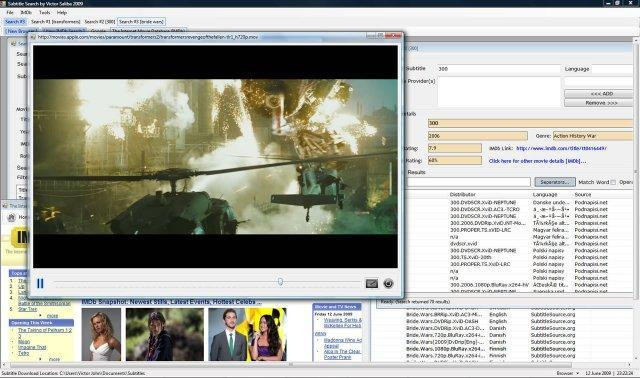Select the Search #3 [bride wars] tab
This screenshot has height=378, width=640.
[x=141, y=22]
